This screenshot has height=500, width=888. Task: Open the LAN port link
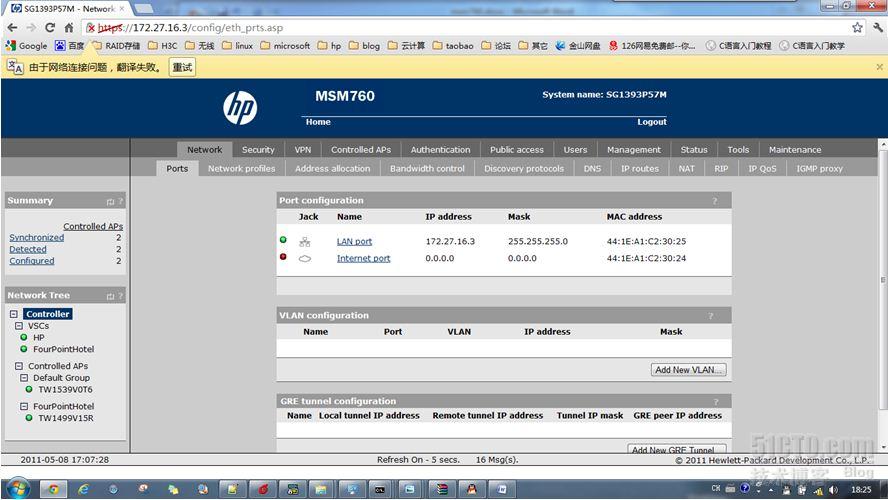pyautogui.click(x=355, y=241)
